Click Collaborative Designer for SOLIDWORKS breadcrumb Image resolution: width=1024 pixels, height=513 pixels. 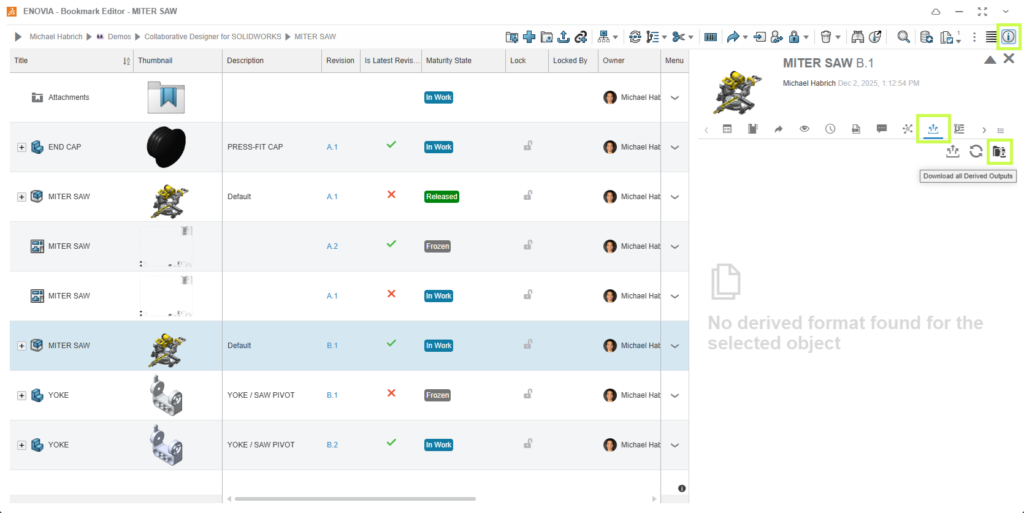pyautogui.click(x=213, y=37)
